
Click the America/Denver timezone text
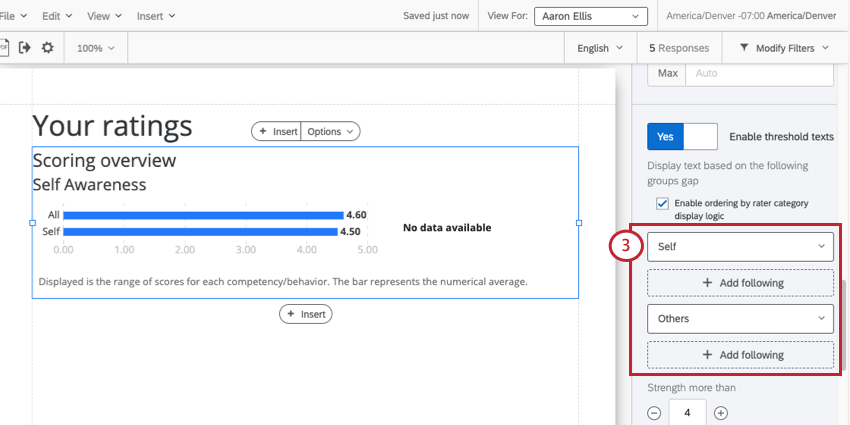[751, 16]
